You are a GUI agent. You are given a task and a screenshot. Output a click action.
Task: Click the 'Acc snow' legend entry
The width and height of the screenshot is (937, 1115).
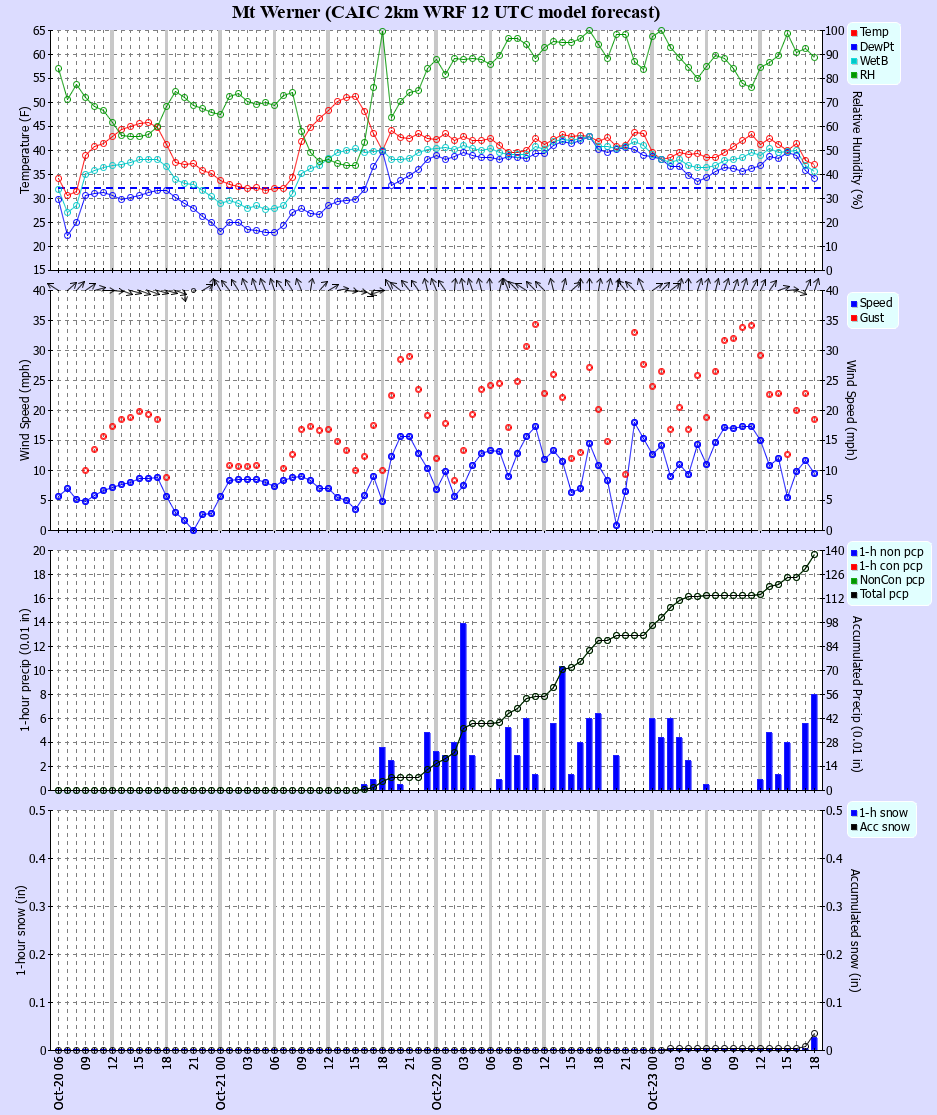tap(880, 827)
